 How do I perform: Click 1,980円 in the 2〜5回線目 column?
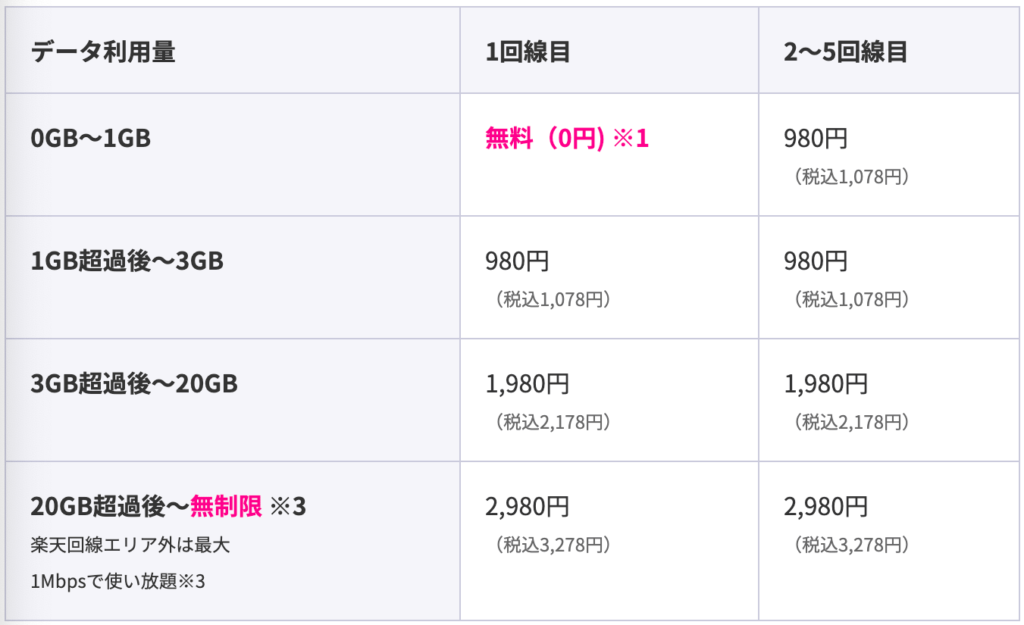[x=825, y=384]
